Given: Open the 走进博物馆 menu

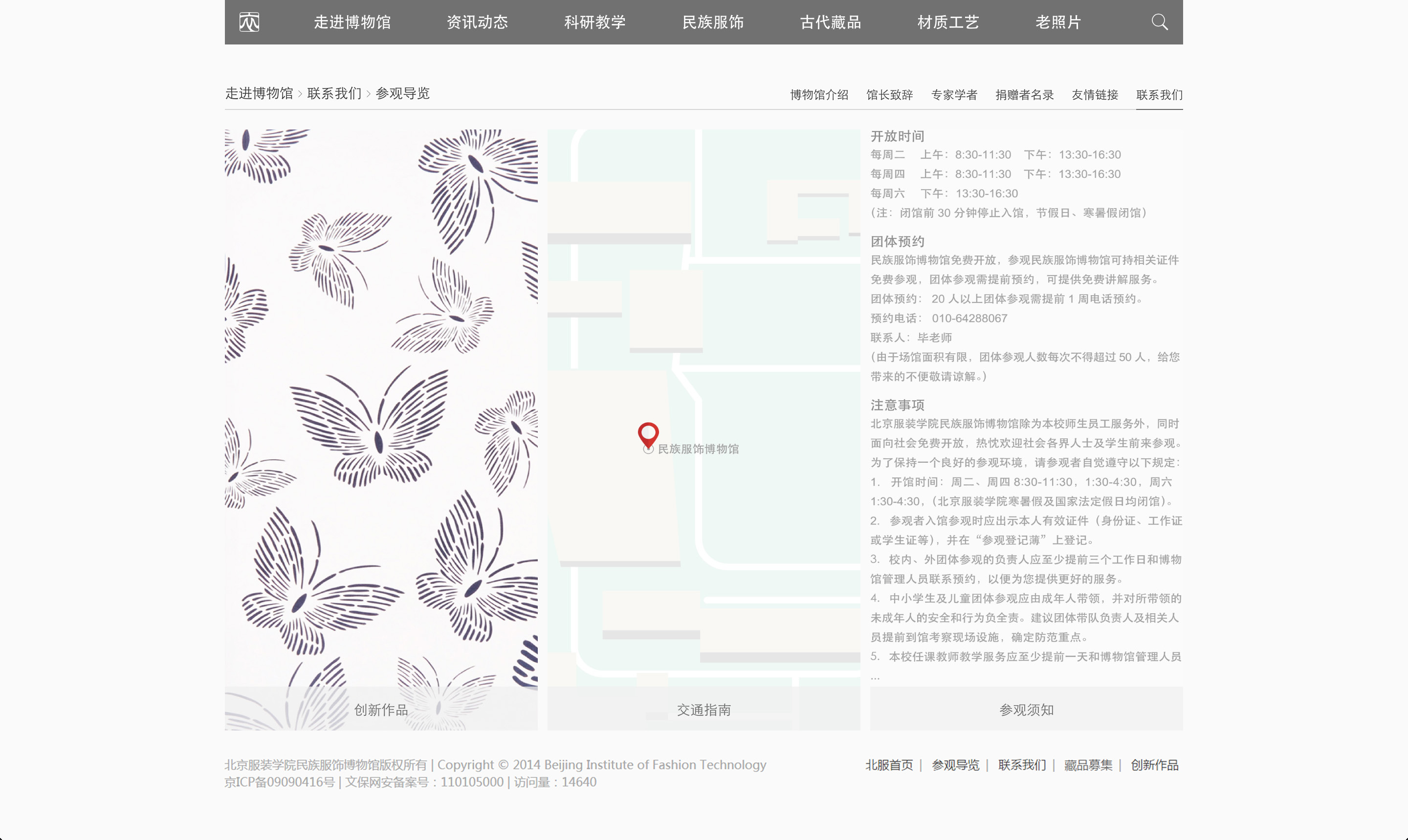Looking at the screenshot, I should tap(352, 22).
